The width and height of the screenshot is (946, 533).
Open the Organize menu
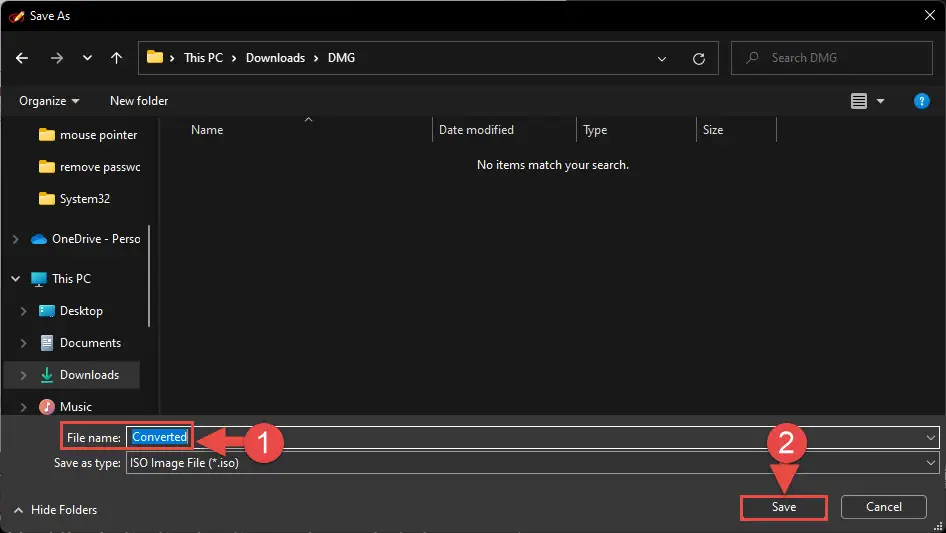[49, 101]
